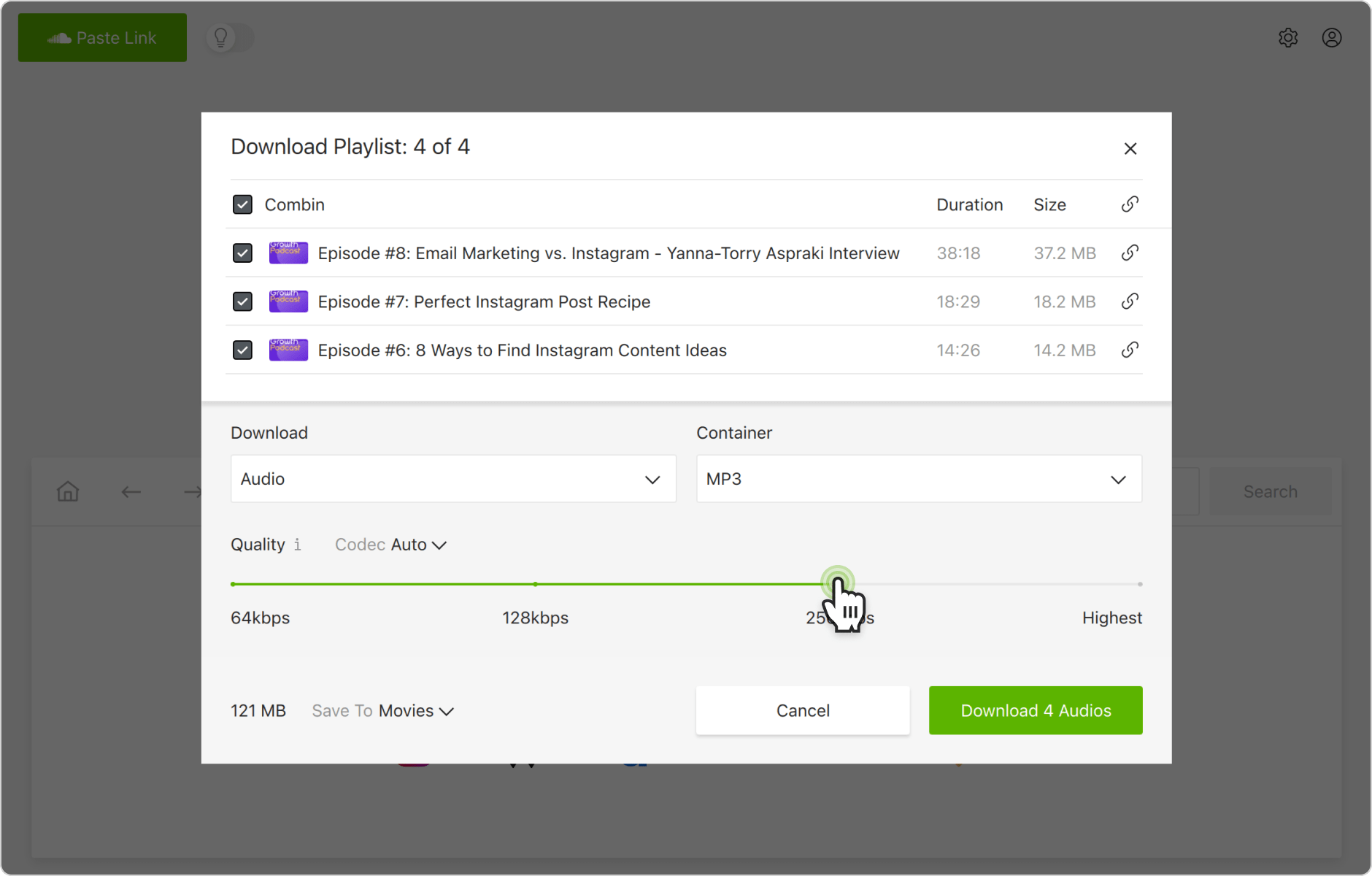Open the Download format dropdown showing Audio

coord(452,479)
